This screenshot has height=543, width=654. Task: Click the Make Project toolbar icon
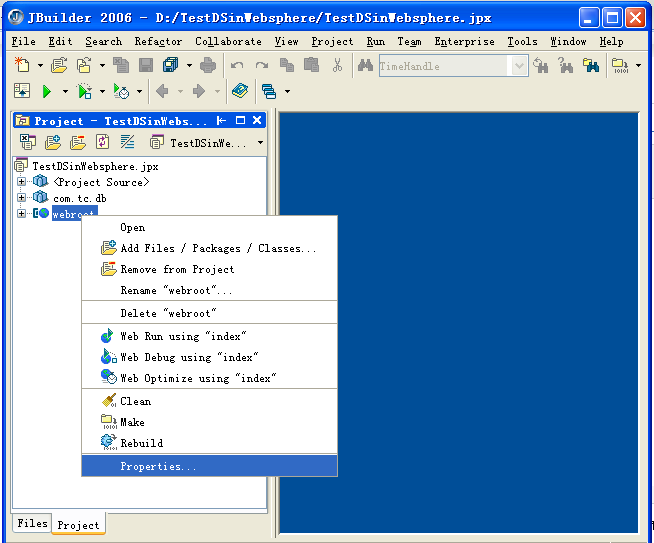620,65
